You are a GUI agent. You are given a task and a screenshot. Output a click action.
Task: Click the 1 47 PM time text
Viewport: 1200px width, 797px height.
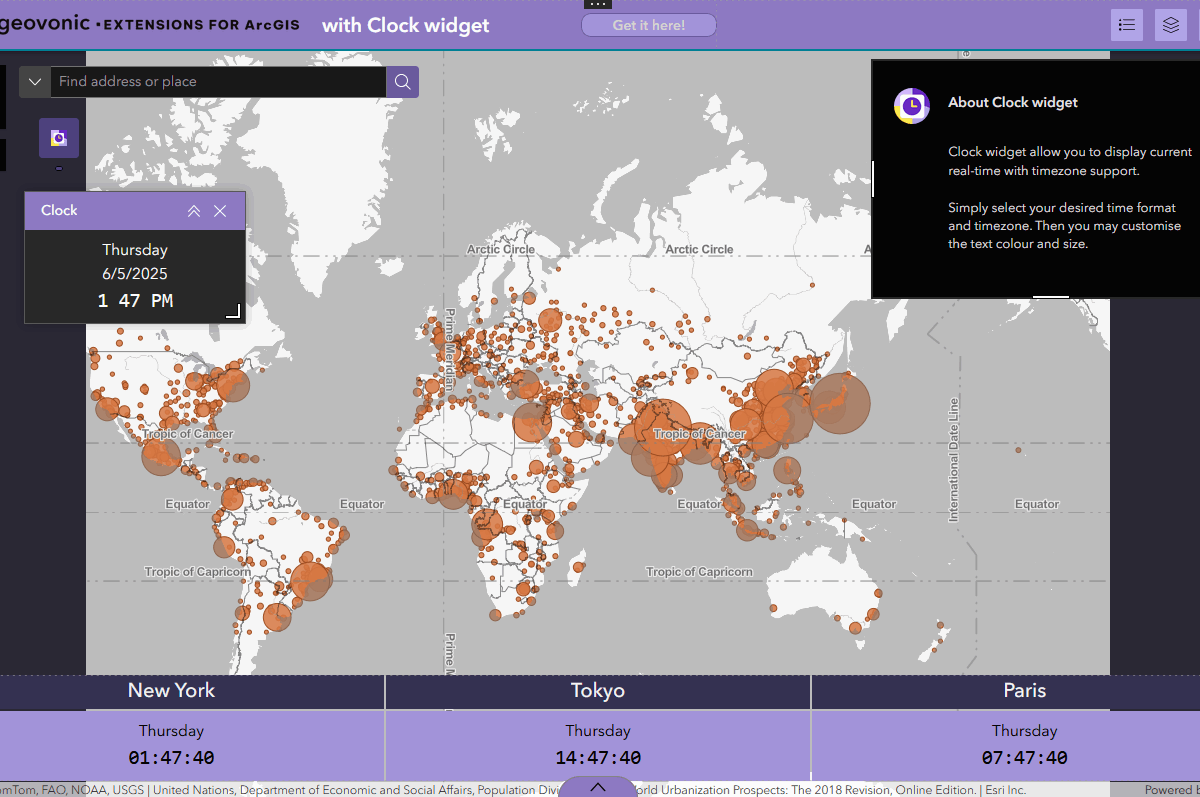135,300
